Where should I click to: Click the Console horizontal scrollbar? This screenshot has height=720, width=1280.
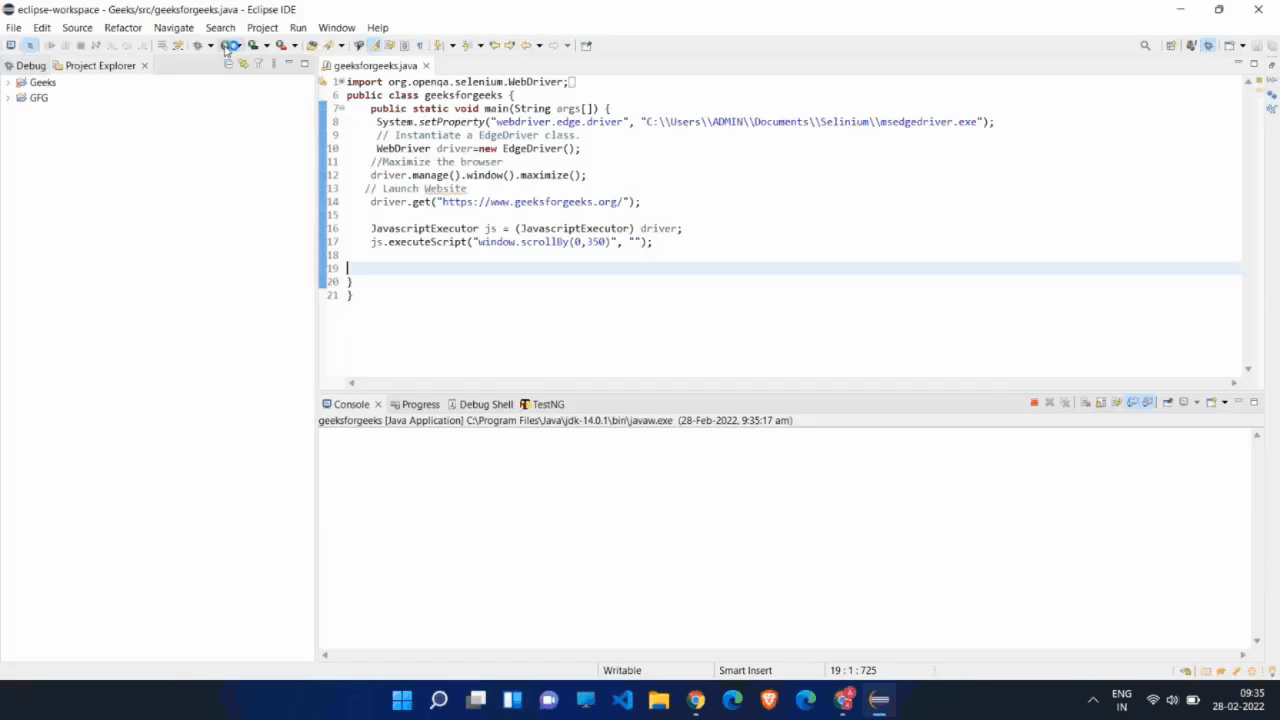pos(783,655)
